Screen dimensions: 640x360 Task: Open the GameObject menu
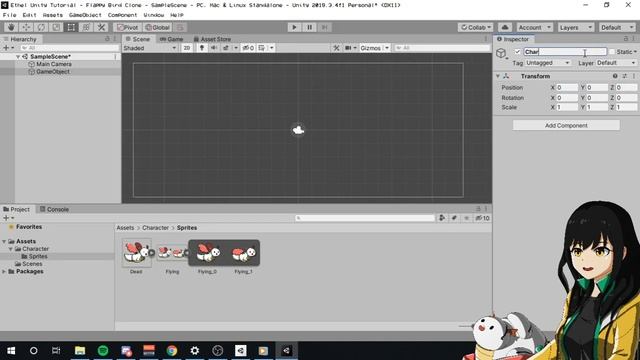(x=85, y=15)
